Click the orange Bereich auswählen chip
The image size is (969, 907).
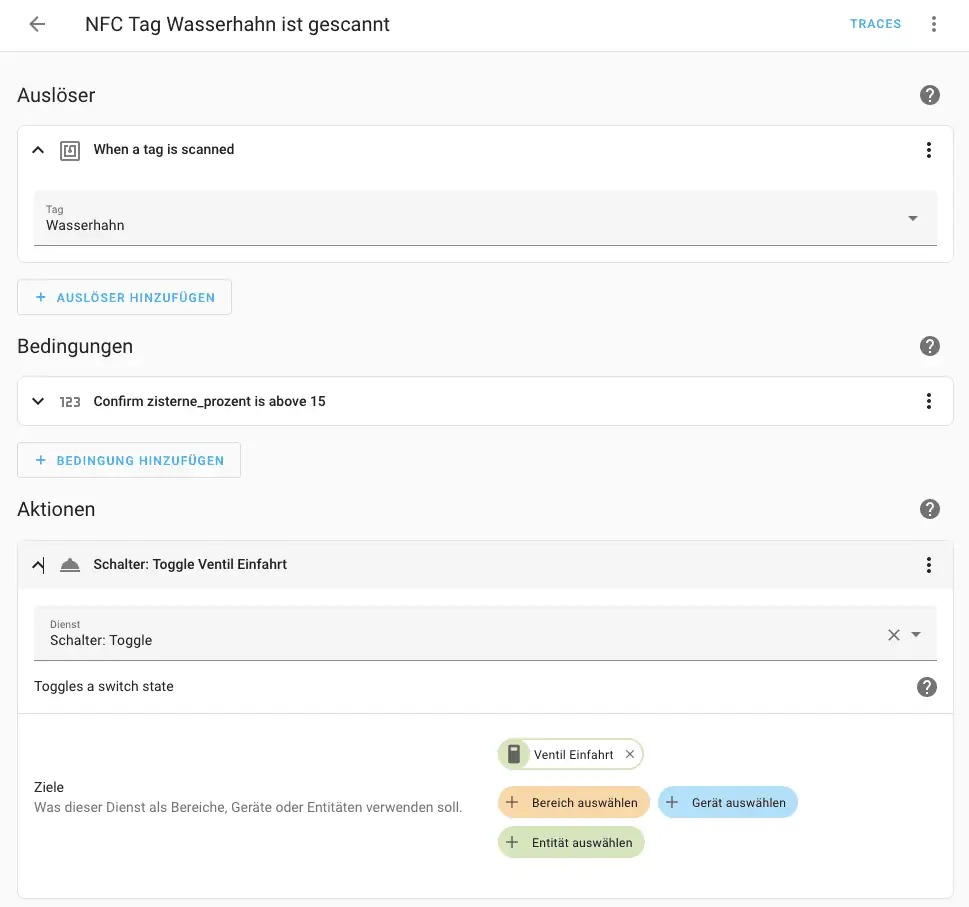574,802
